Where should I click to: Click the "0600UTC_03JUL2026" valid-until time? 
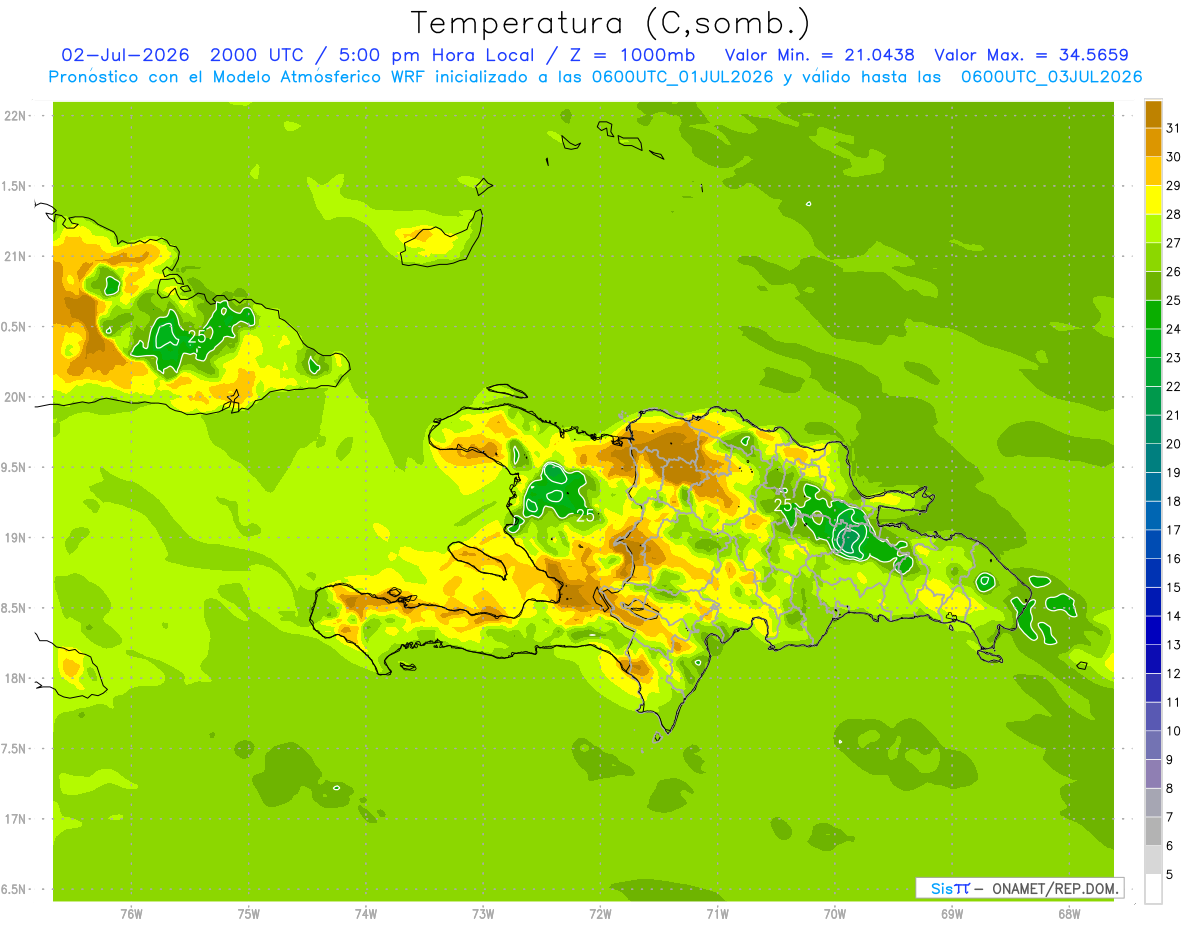click(x=1051, y=76)
